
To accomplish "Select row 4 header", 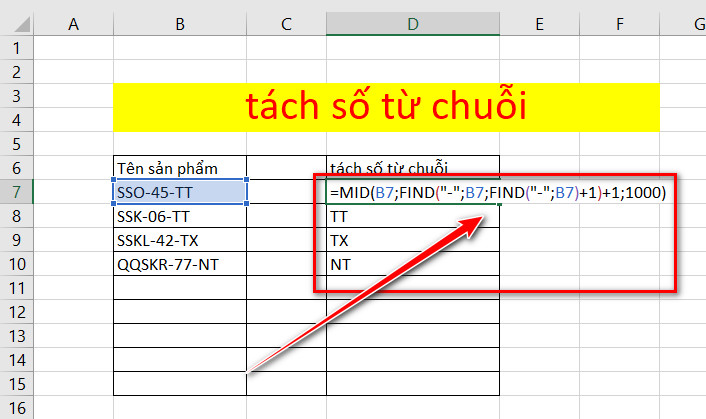I will [17, 120].
